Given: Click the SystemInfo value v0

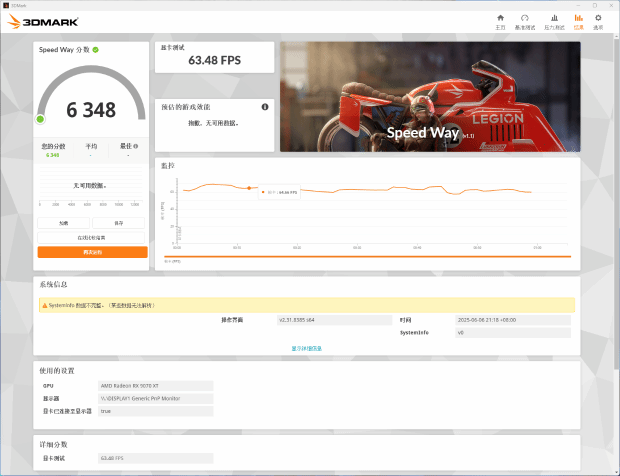Looking at the screenshot, I should tap(513, 332).
